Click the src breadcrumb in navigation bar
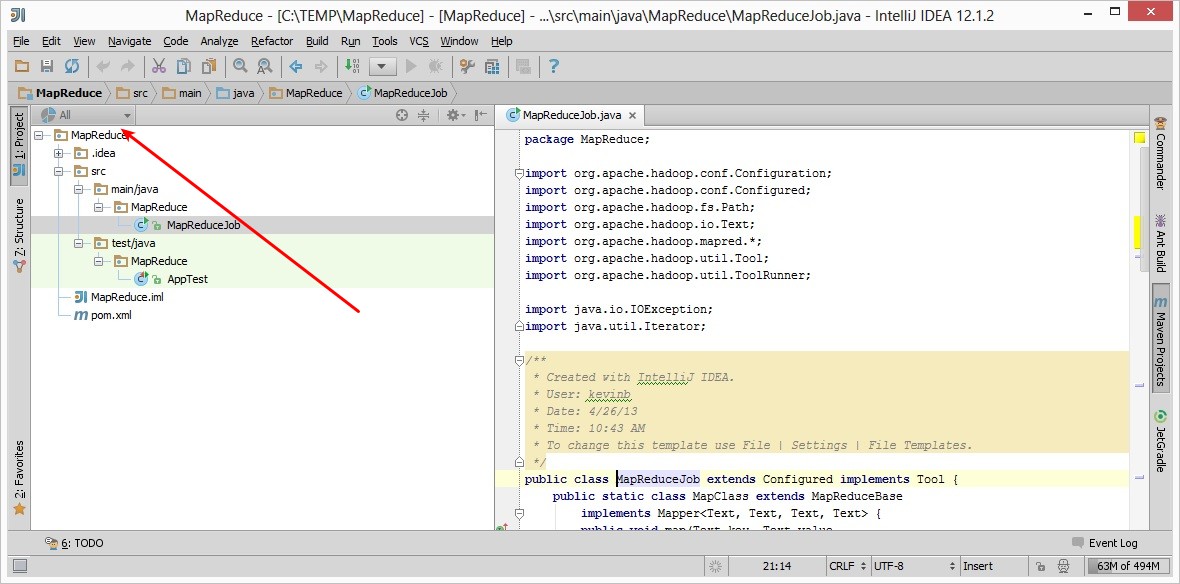This screenshot has width=1180, height=584. coord(133,93)
